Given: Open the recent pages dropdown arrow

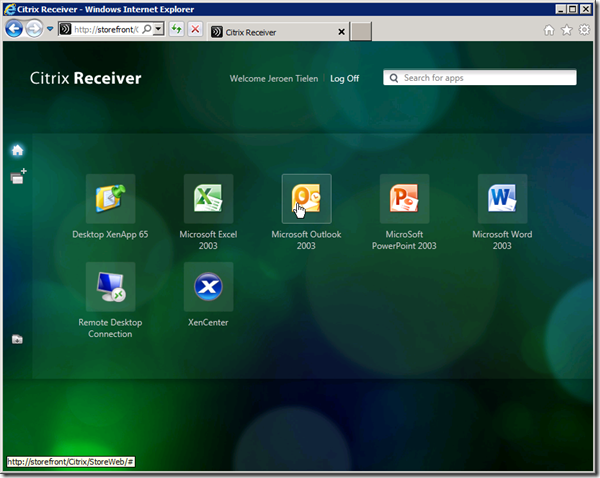Looking at the screenshot, I should [50, 29].
